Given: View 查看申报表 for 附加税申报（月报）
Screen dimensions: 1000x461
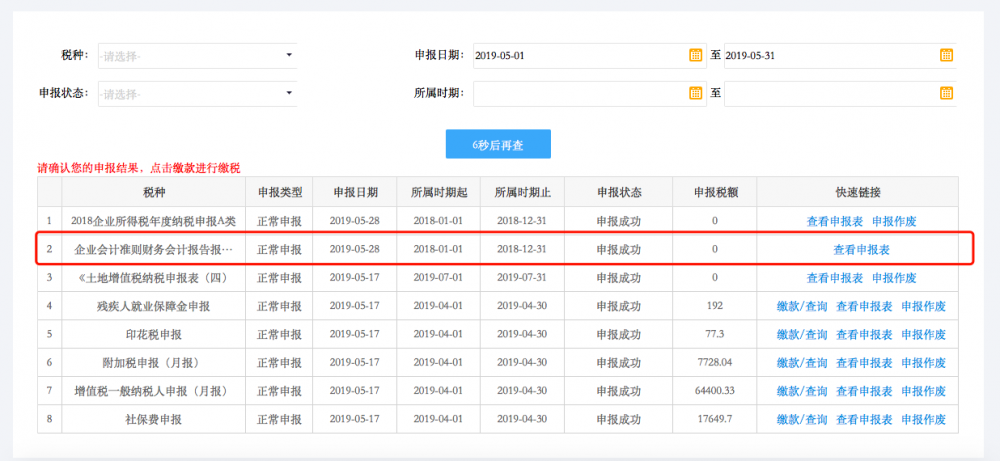Looking at the screenshot, I should [x=864, y=362].
